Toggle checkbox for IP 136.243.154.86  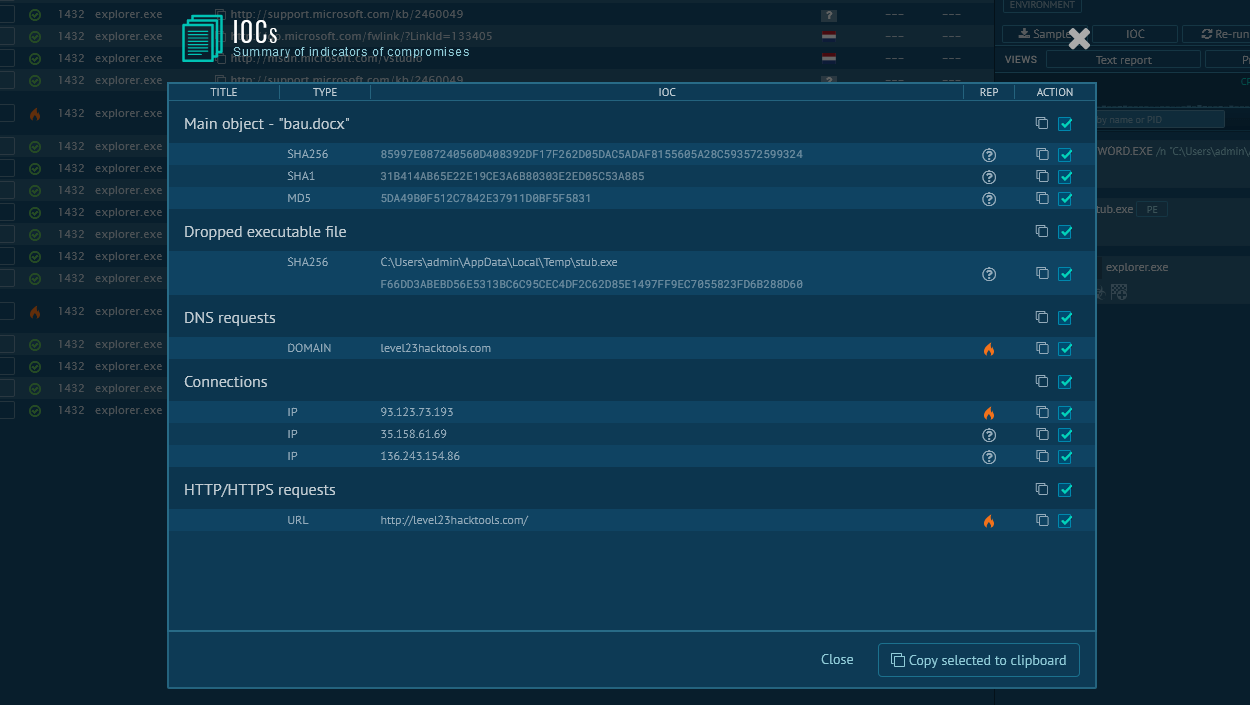1065,457
